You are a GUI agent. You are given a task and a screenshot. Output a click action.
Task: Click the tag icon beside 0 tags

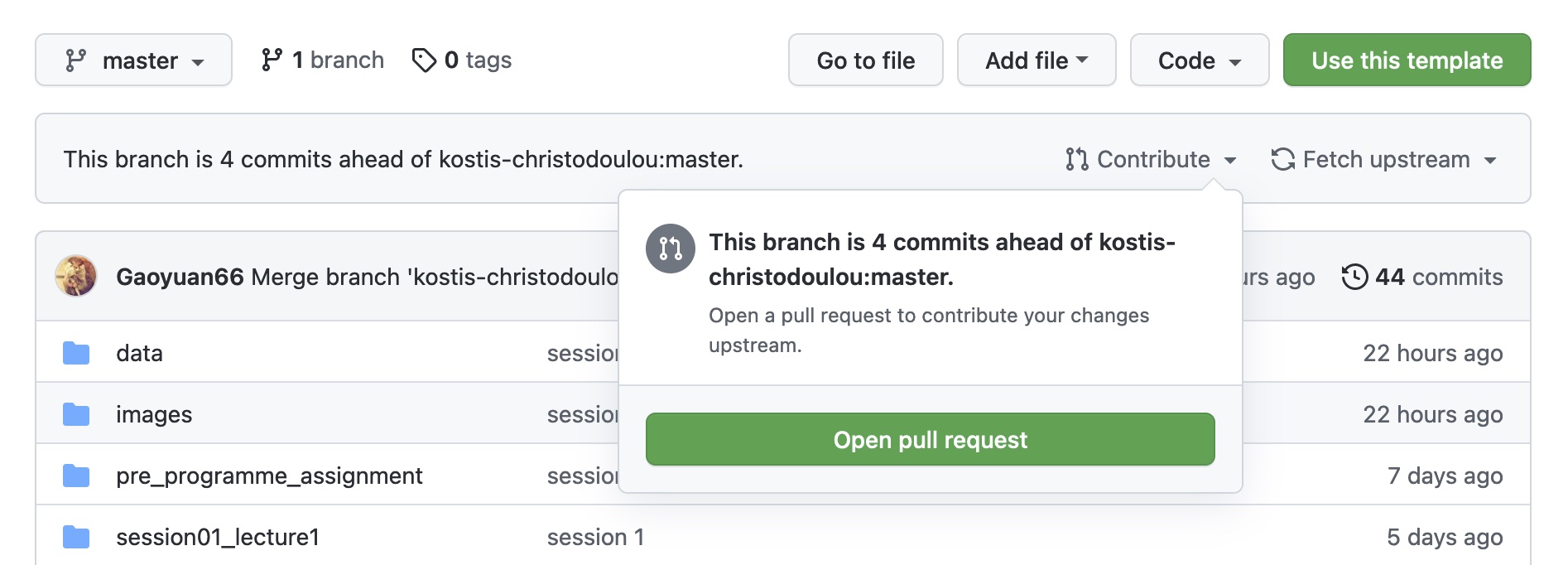pyautogui.click(x=424, y=60)
